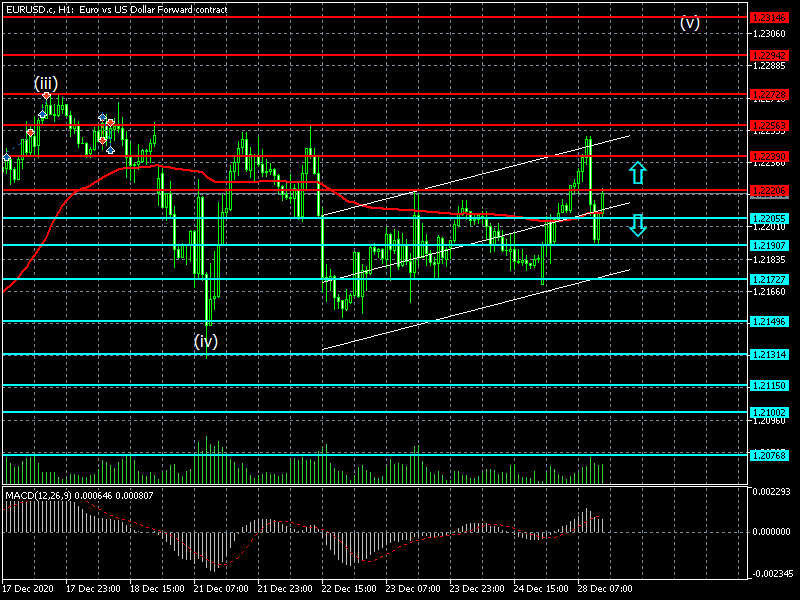
Task: Select cyan price level tag 1.21496
Action: [769, 322]
